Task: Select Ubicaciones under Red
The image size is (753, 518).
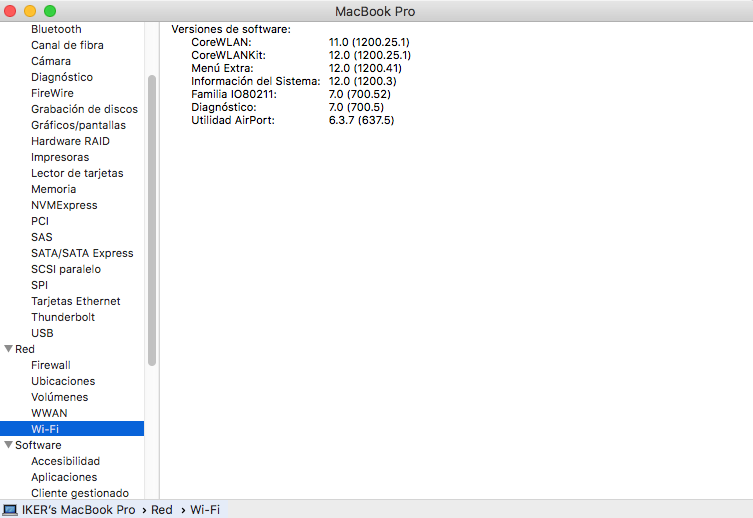Action: (x=63, y=381)
